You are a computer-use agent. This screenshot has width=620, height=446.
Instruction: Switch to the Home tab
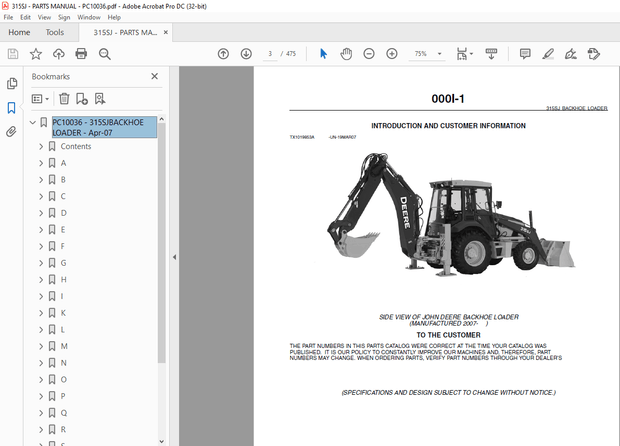(19, 32)
